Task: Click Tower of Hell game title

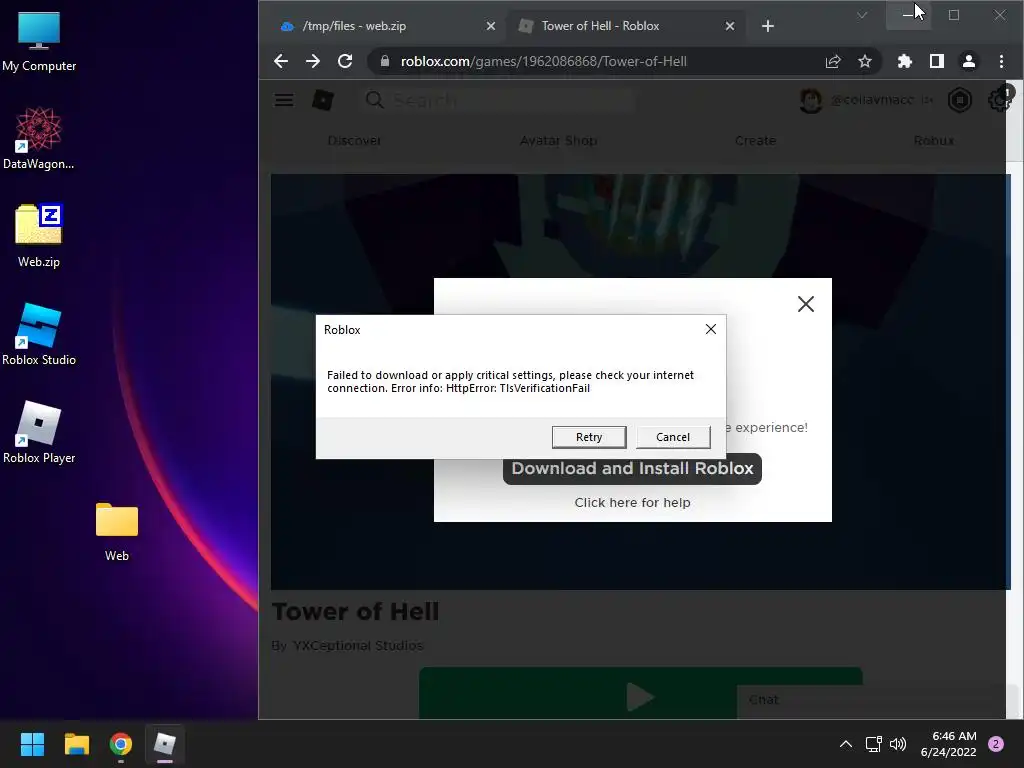Action: 355,611
